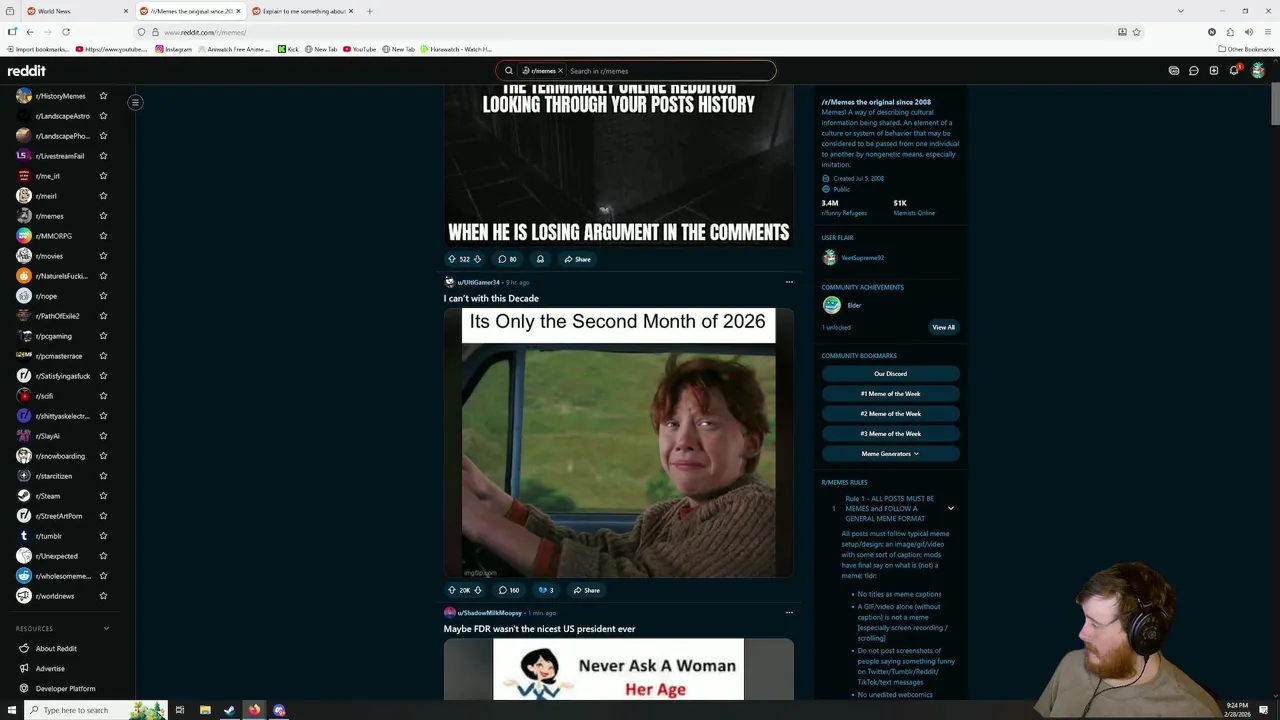
Task: Open u/ShadowMilkMoopsy's profile link
Action: (489, 612)
